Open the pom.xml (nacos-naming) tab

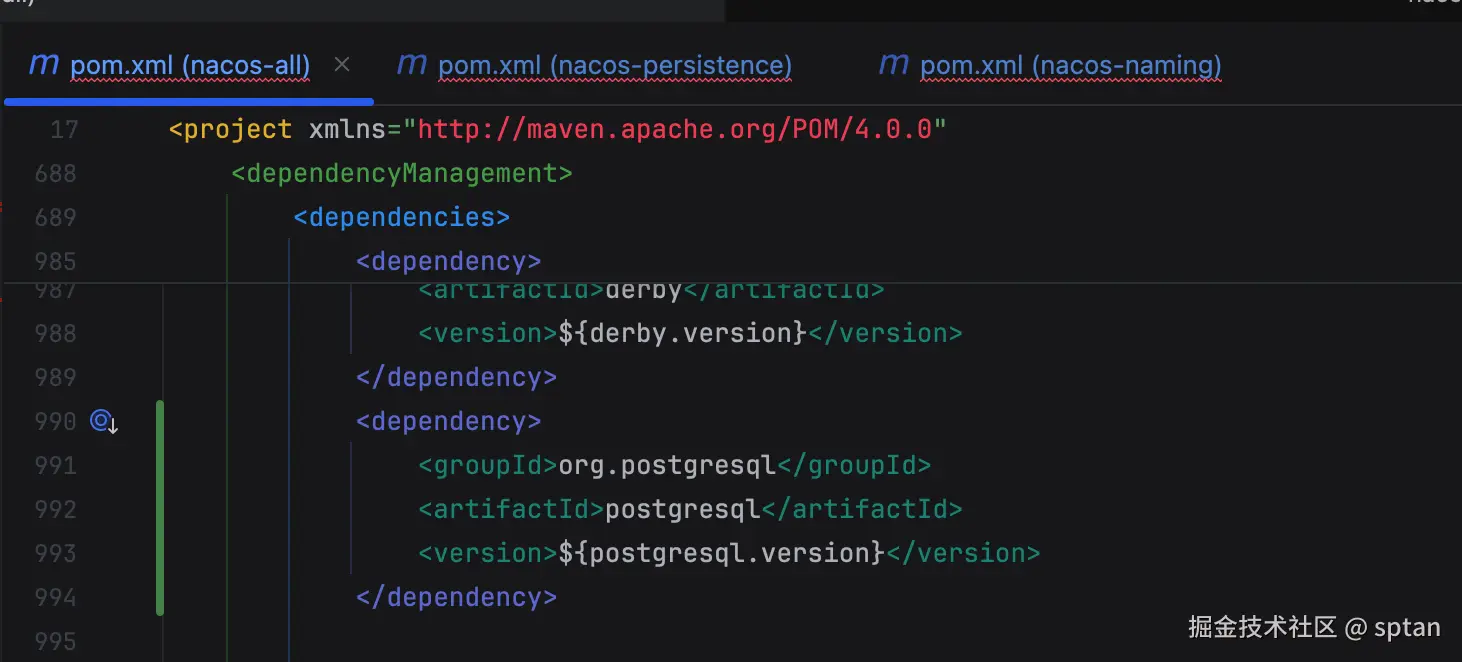1070,66
